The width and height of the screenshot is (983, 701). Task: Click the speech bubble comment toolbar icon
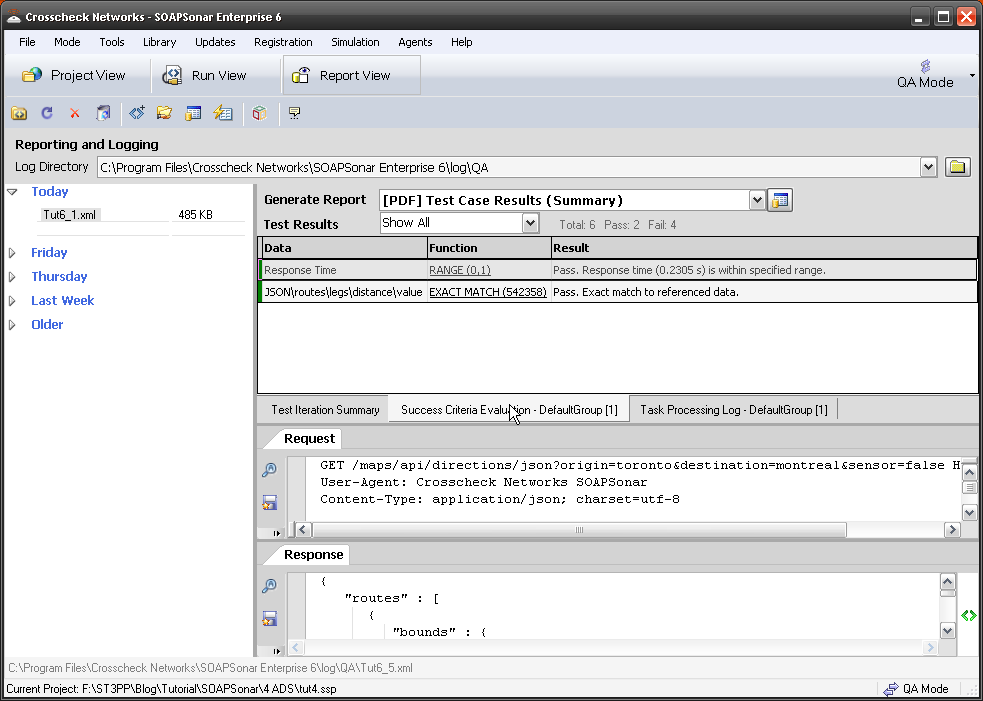pos(294,113)
